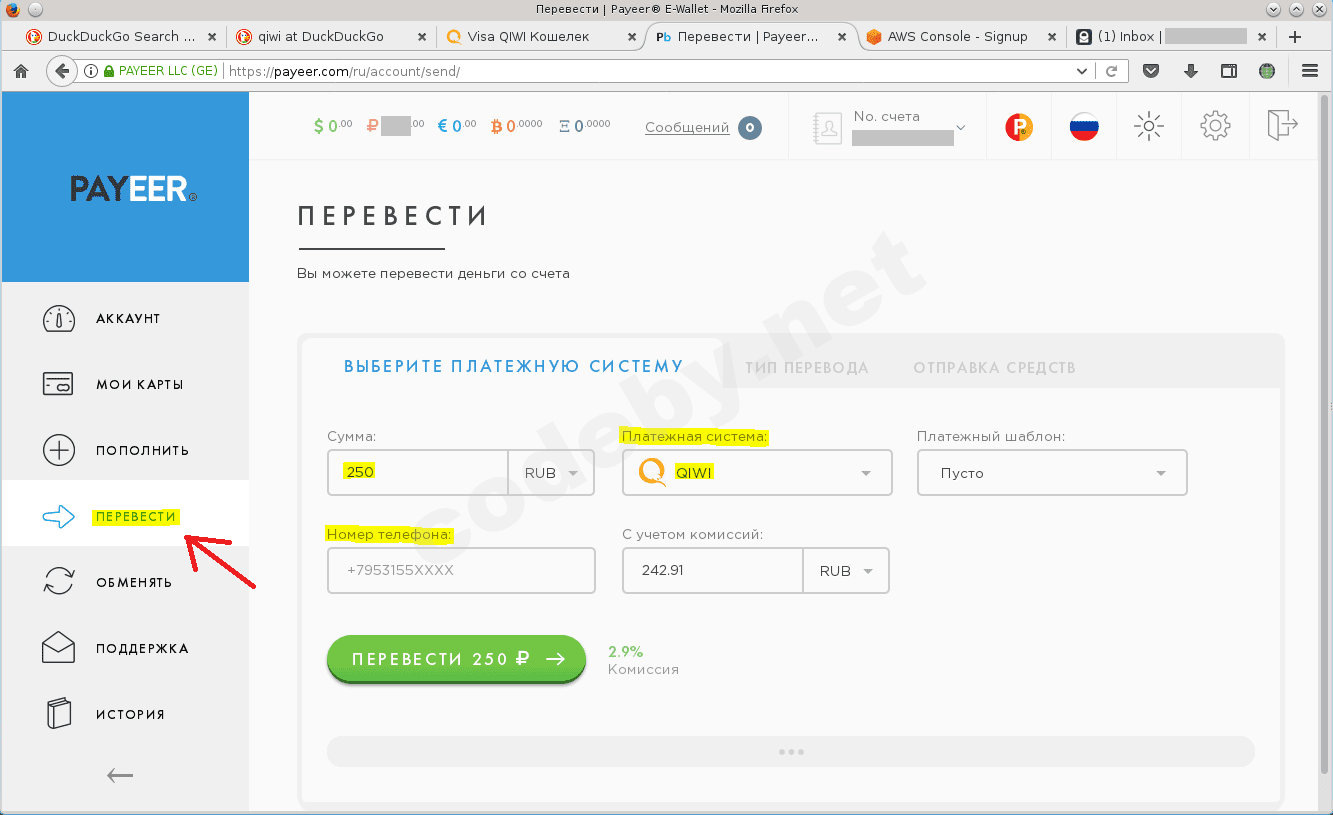This screenshot has width=1333, height=815.
Task: Click the euro balance indicator
Action: pyautogui.click(x=457, y=127)
